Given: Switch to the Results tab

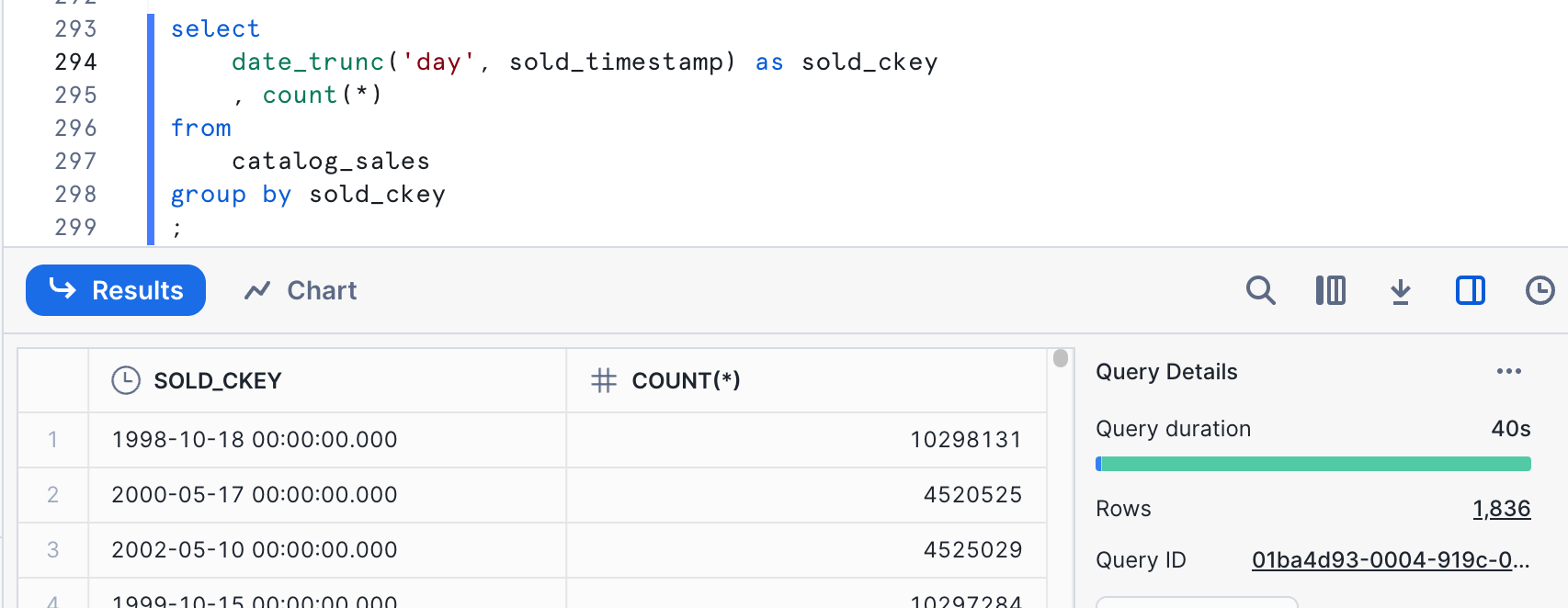Looking at the screenshot, I should pyautogui.click(x=116, y=290).
